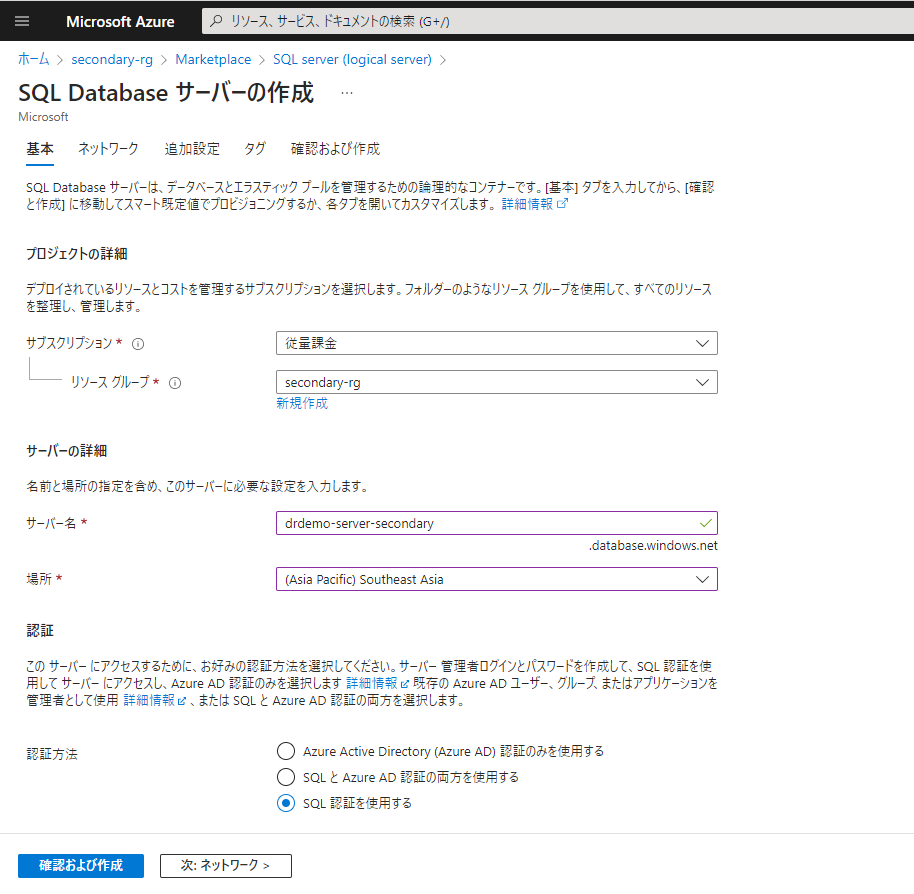Click 次: ネットワーク > button
Image resolution: width=914 pixels, height=894 pixels.
[x=226, y=865]
